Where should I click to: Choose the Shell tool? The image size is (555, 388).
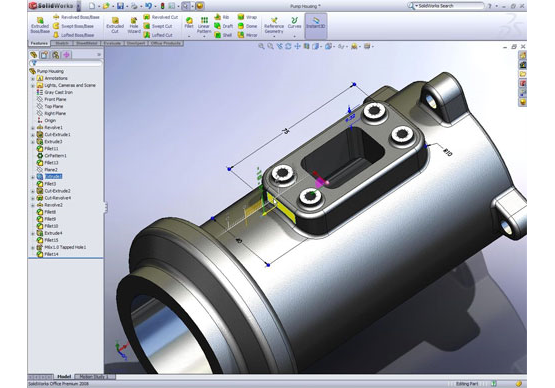click(223, 35)
